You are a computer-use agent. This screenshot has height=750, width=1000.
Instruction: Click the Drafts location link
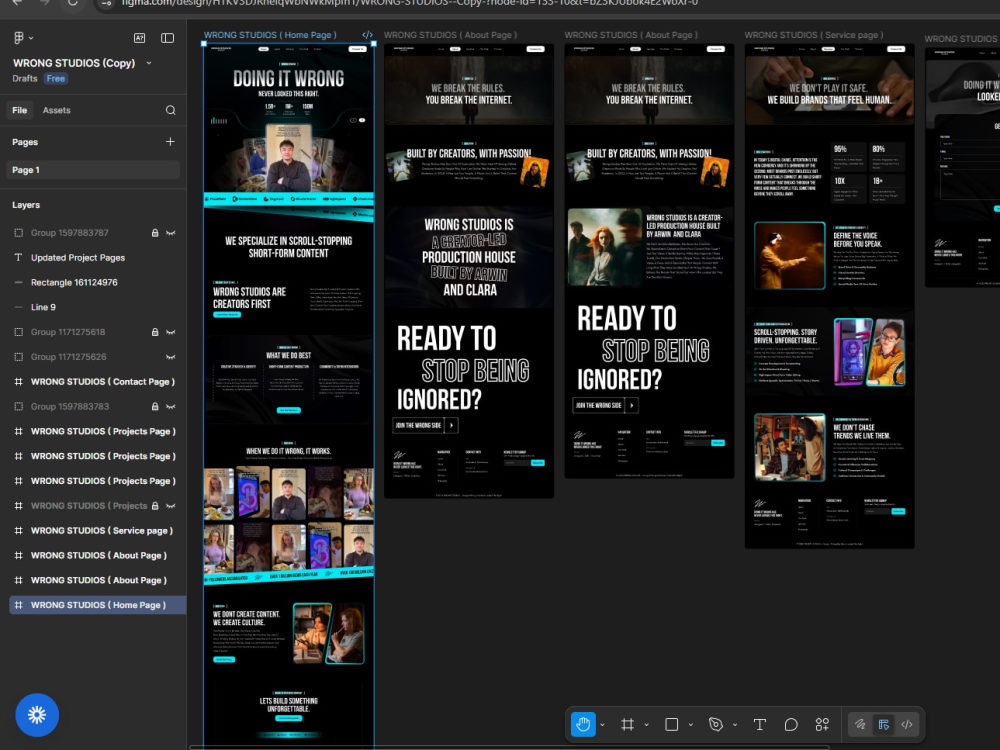25,78
